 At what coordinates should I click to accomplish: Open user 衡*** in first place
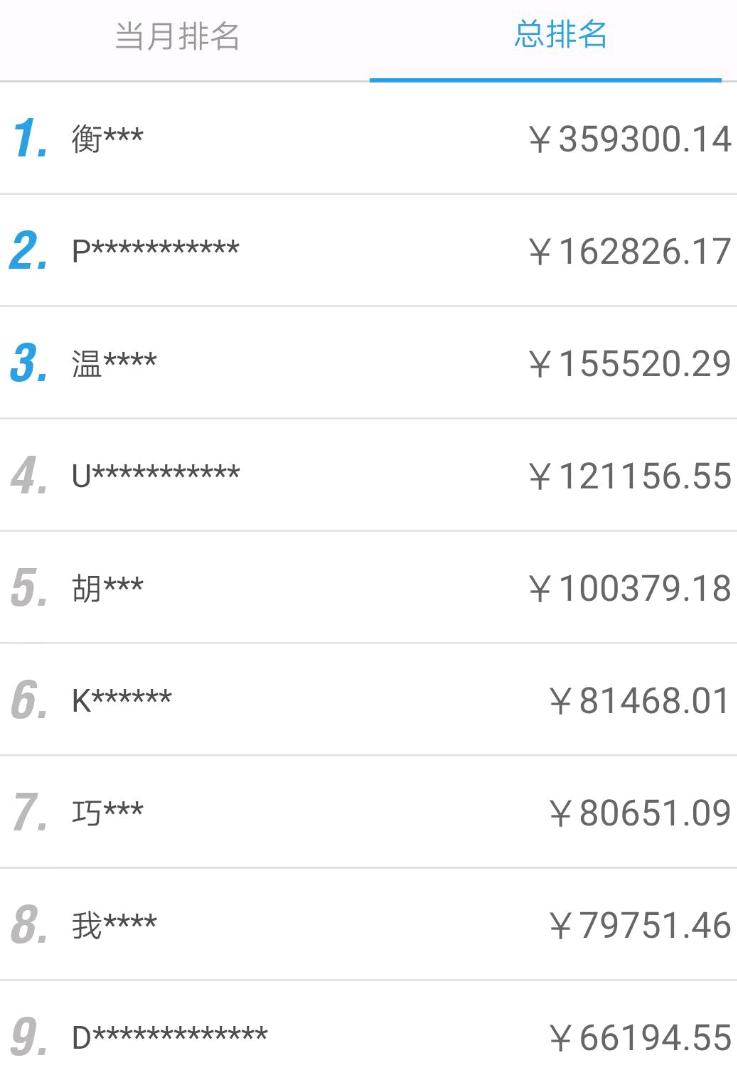(x=107, y=138)
